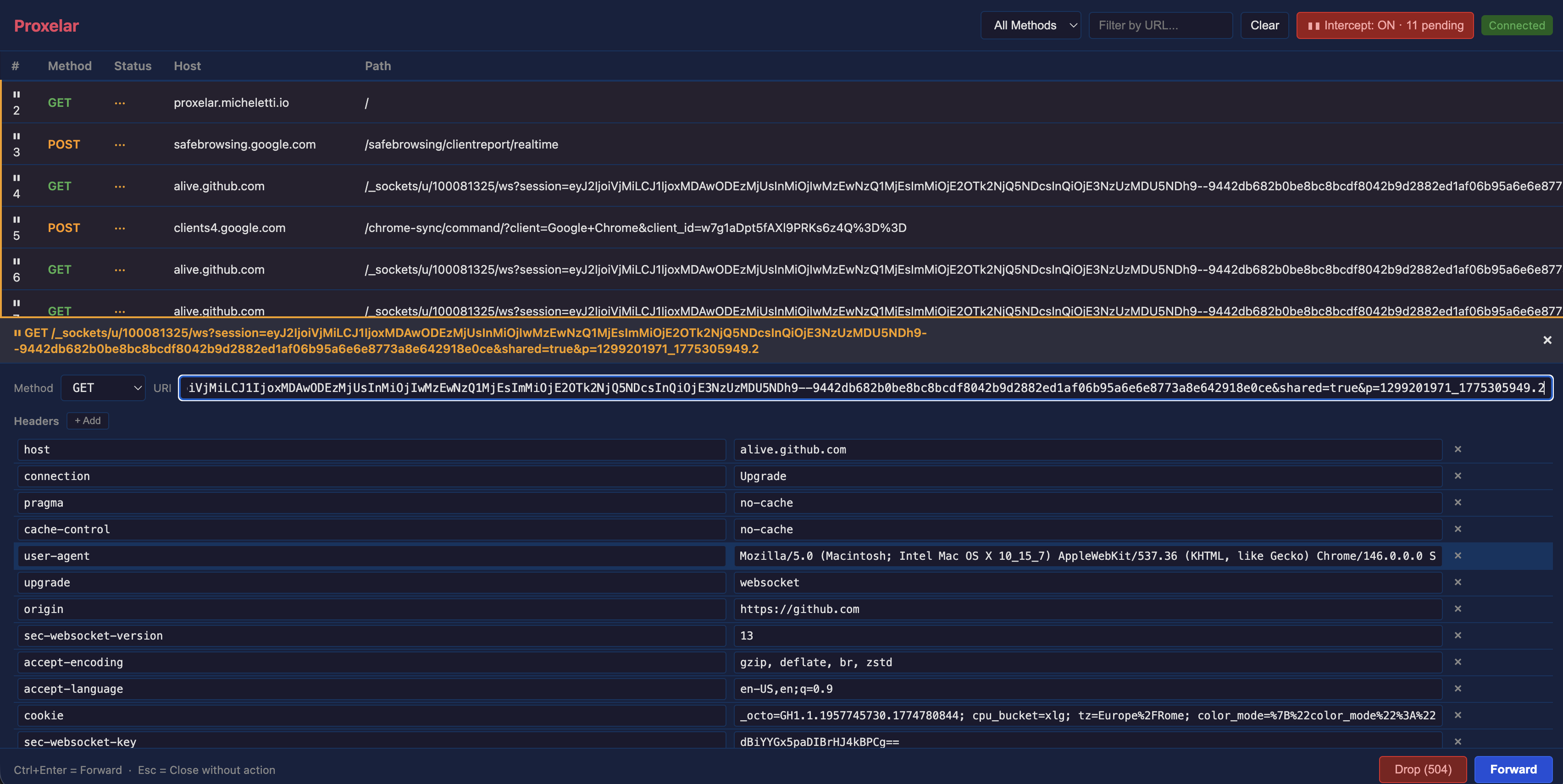Add a new header with the + Add button
This screenshot has height=784, width=1563.
(x=88, y=420)
